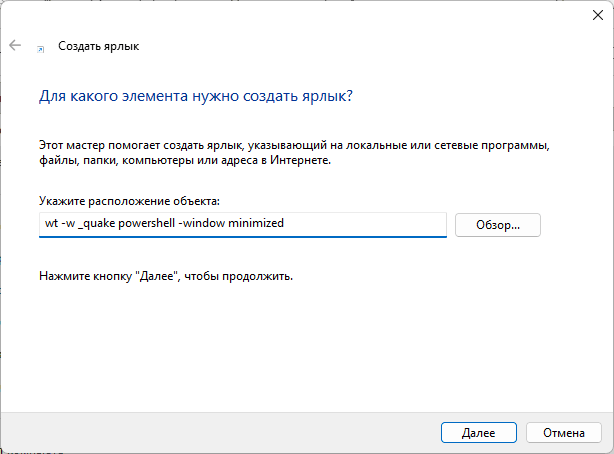Click "_quake" inside the object location field
614x454 pixels.
[95, 224]
